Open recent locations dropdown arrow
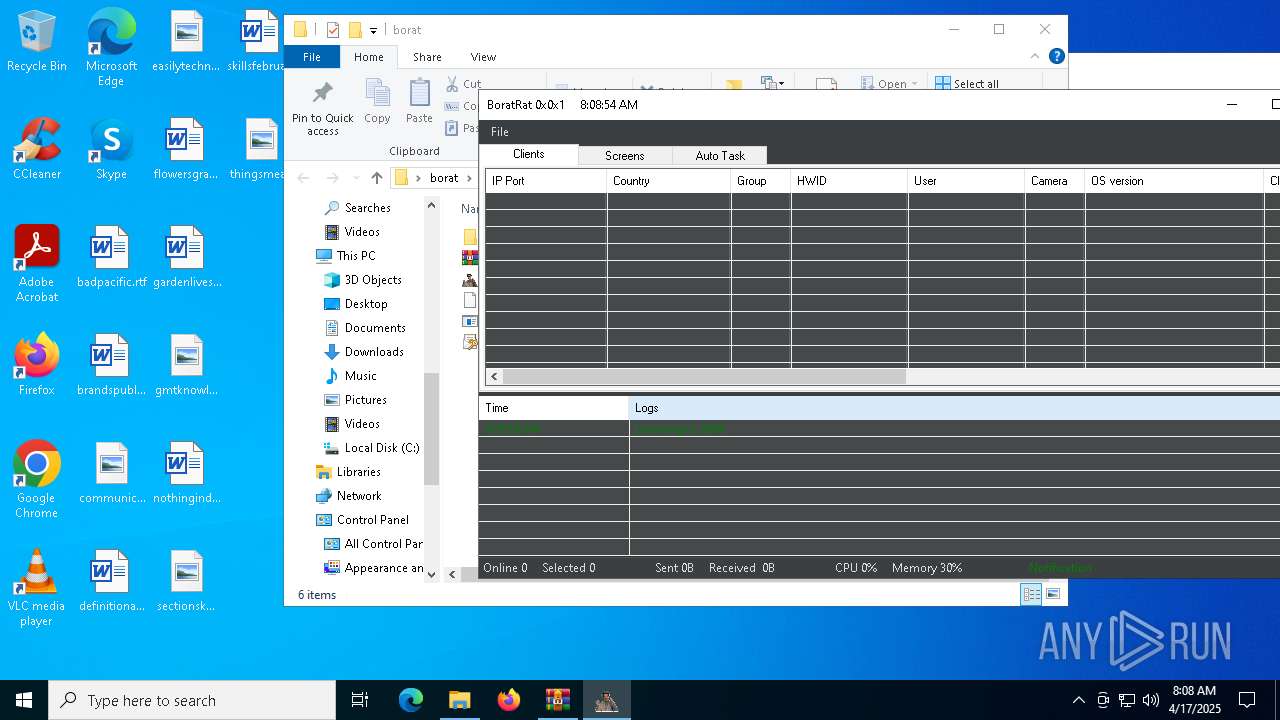Viewport: 1280px width, 720px height. tap(354, 179)
